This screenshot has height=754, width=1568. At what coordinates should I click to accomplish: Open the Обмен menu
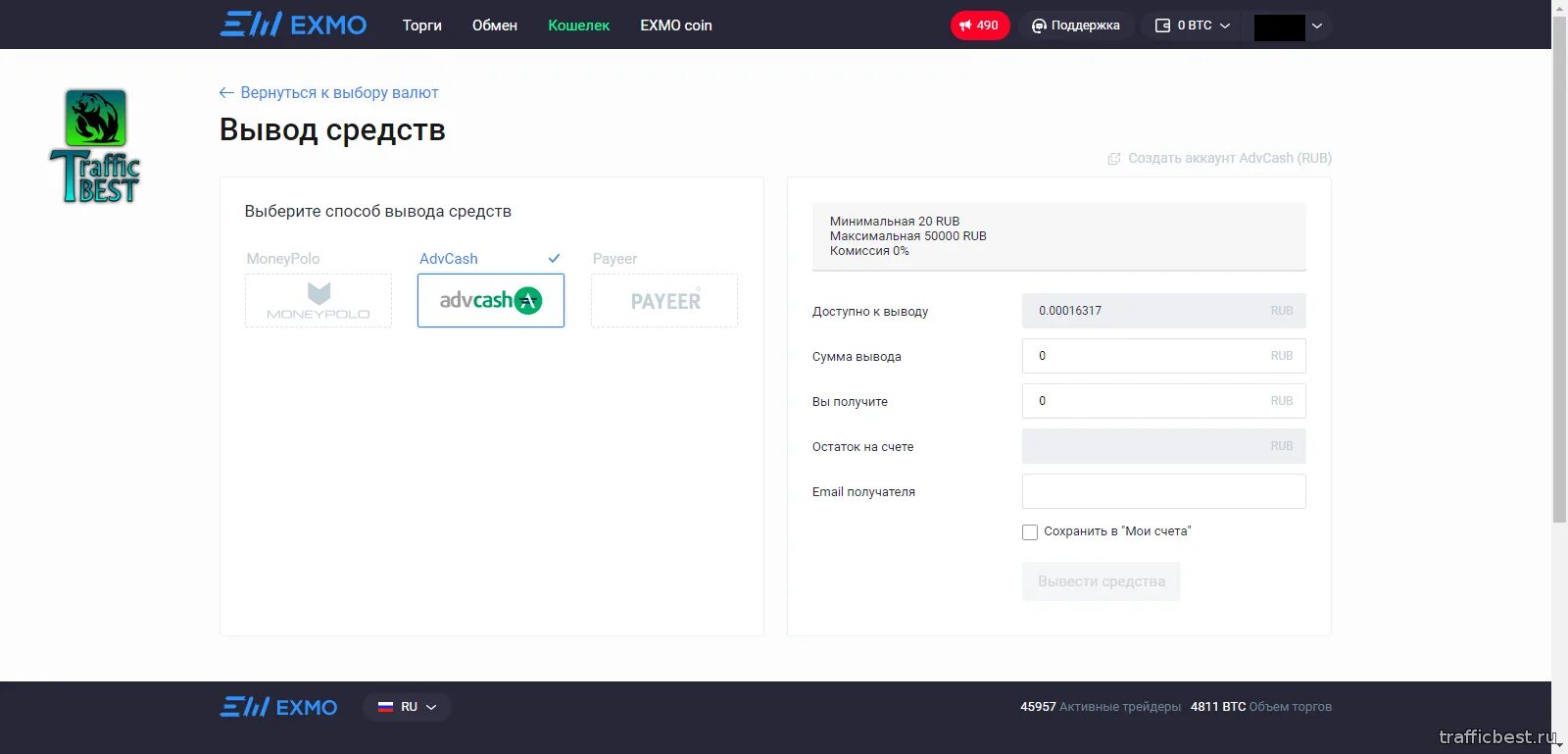495,25
